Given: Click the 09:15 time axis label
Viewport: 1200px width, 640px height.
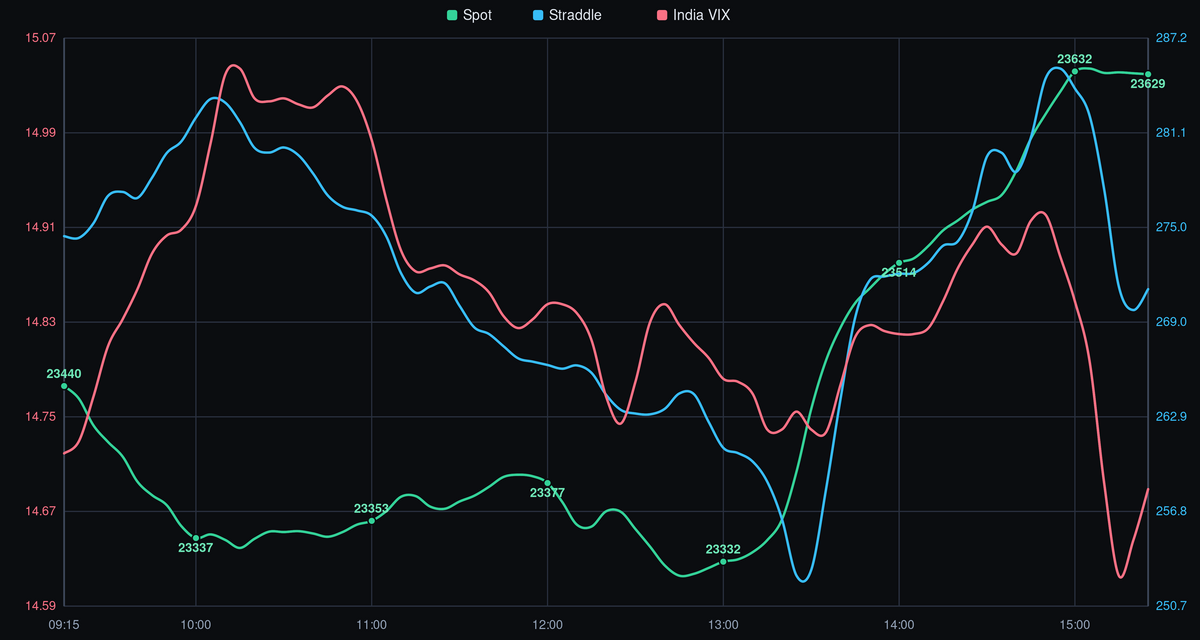Looking at the screenshot, I should click(64, 624).
